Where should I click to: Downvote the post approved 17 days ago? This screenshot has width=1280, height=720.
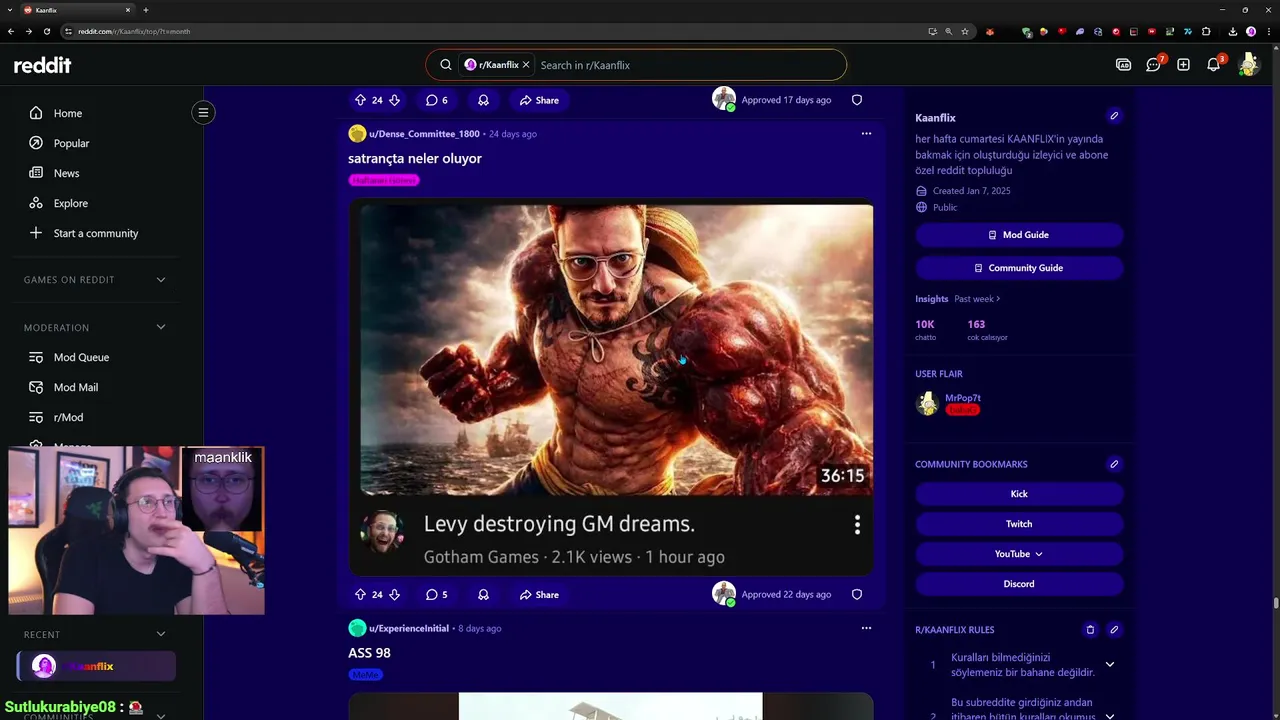[x=394, y=100]
